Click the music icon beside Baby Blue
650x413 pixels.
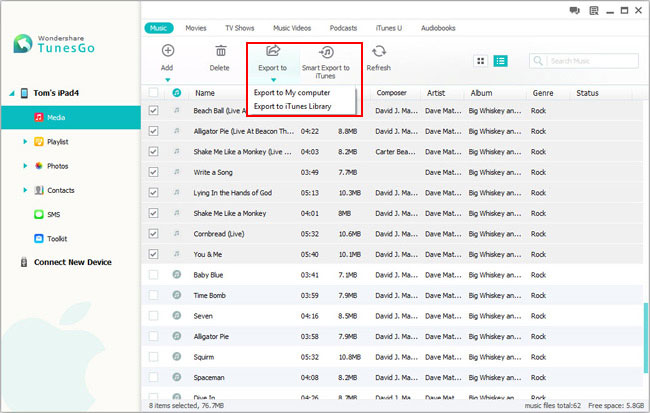(x=177, y=275)
